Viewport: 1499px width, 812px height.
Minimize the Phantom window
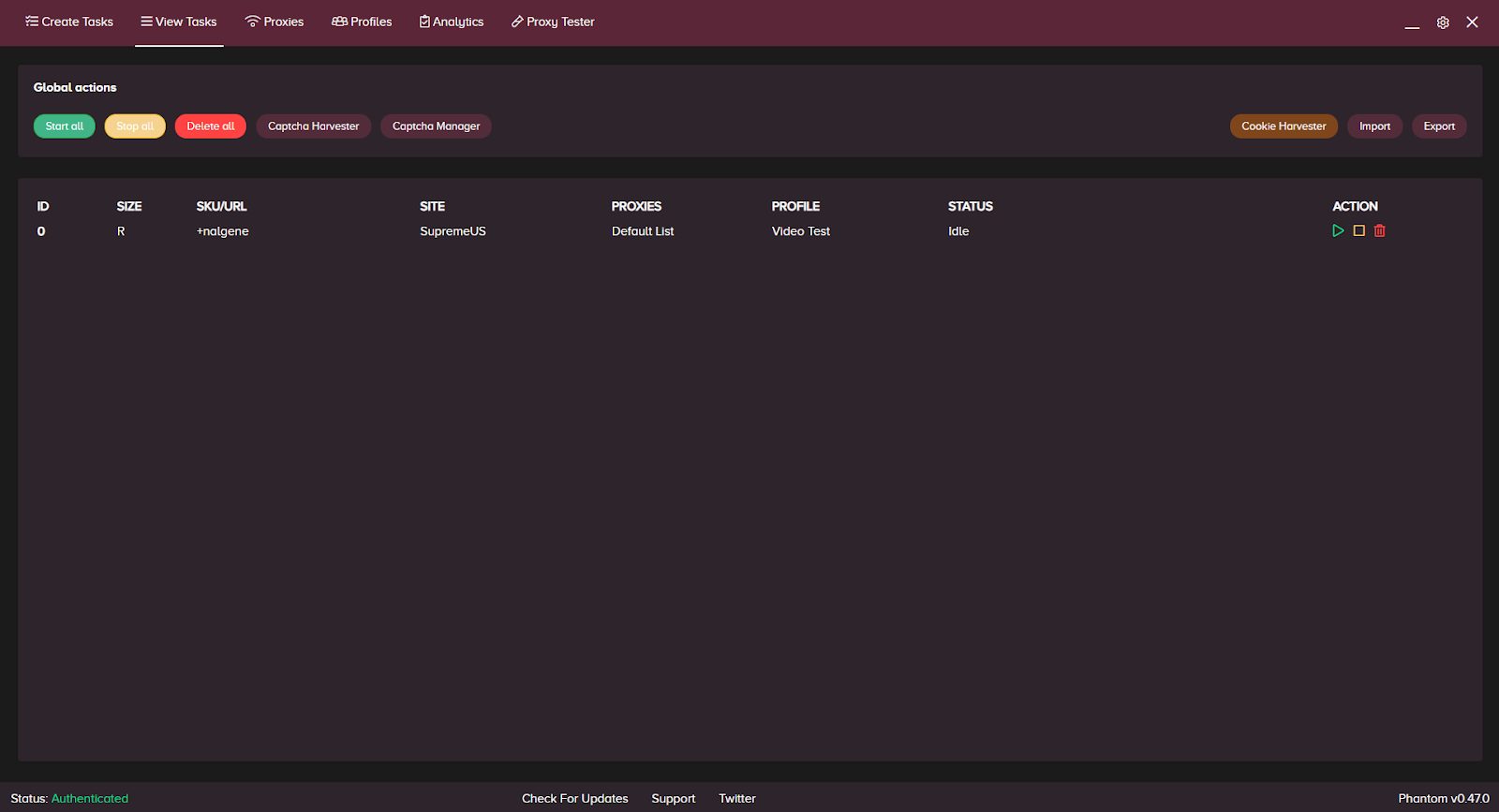click(x=1412, y=23)
